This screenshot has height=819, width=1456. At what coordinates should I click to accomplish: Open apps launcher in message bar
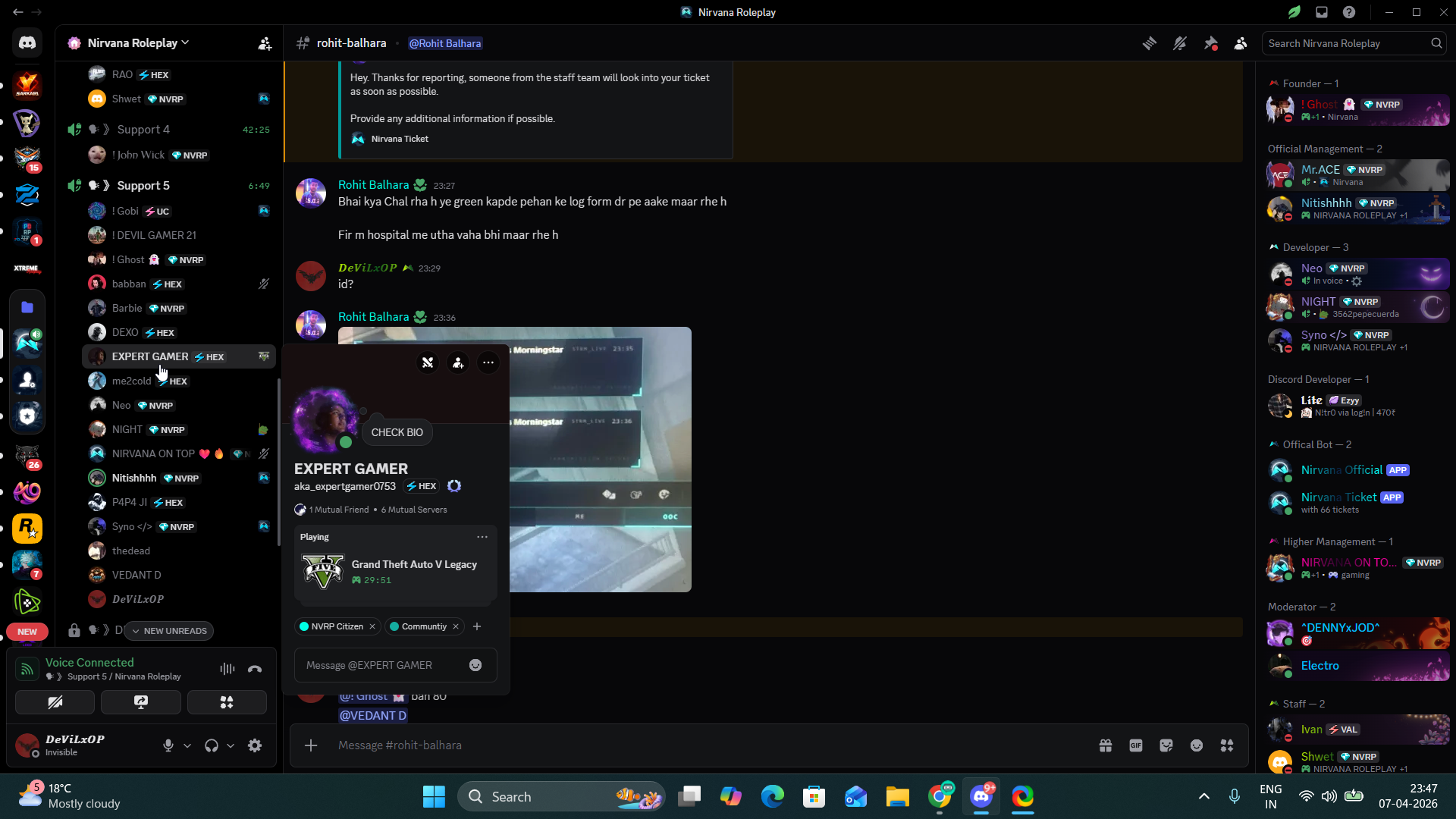click(1227, 745)
